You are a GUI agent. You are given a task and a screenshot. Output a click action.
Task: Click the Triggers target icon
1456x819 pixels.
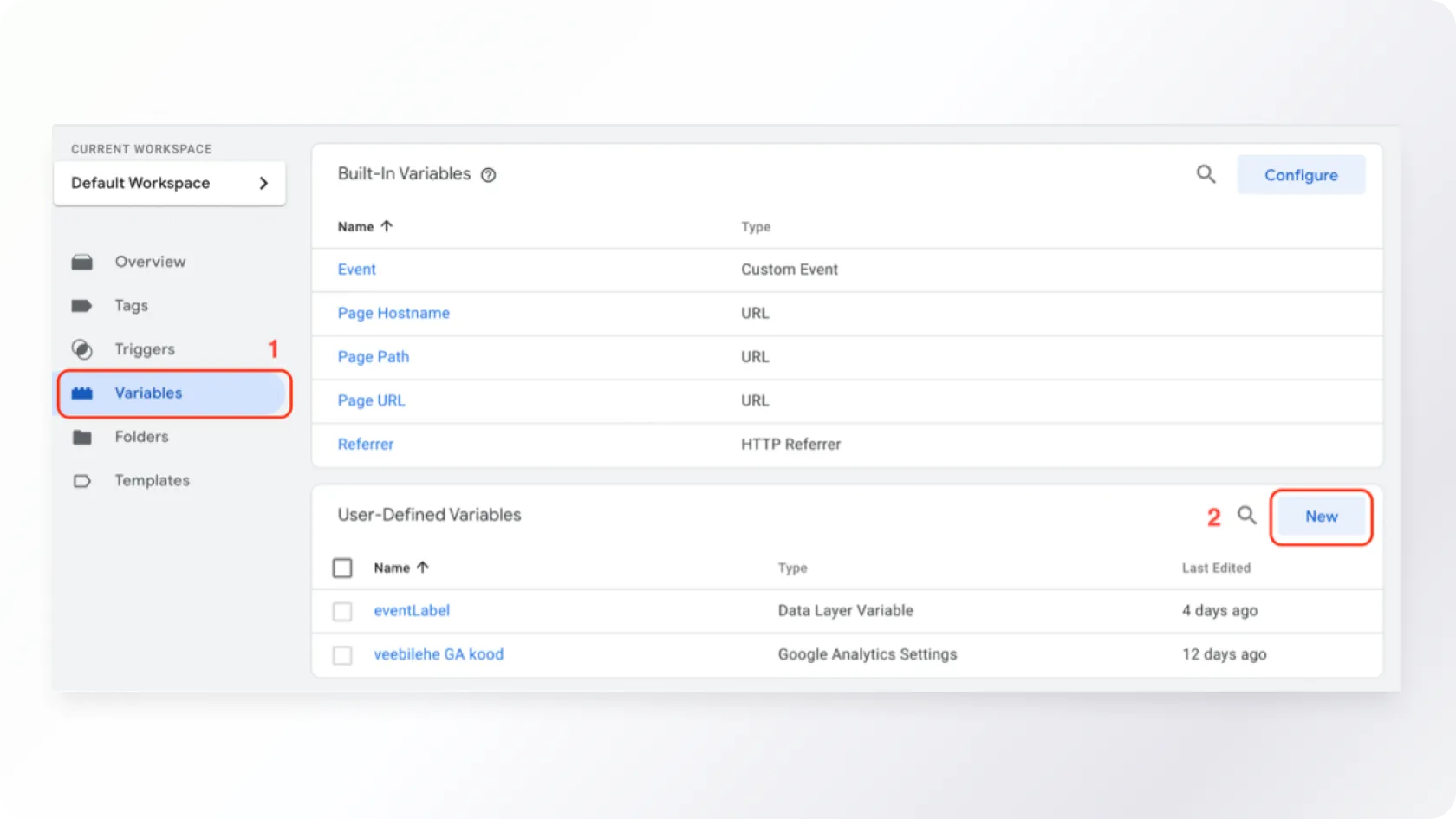(81, 349)
